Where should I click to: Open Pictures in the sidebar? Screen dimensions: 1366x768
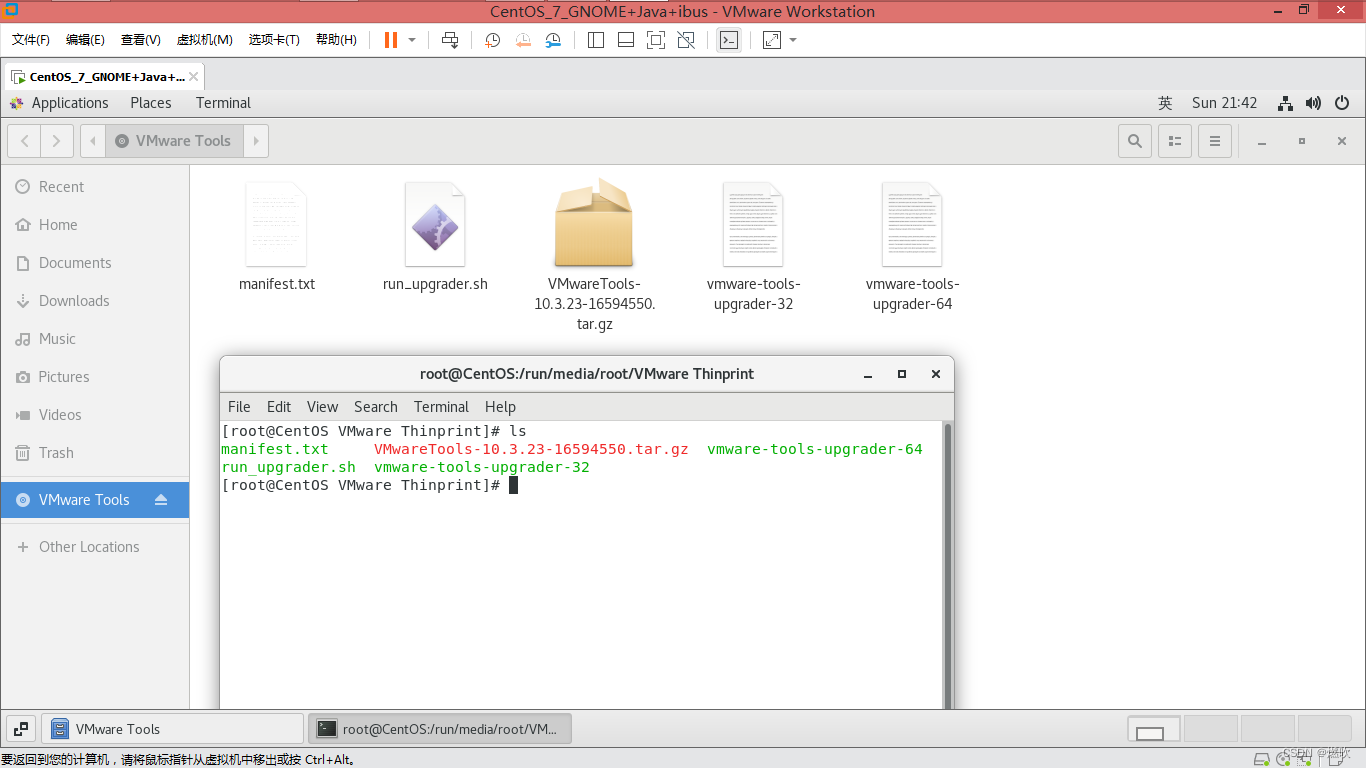point(95,377)
